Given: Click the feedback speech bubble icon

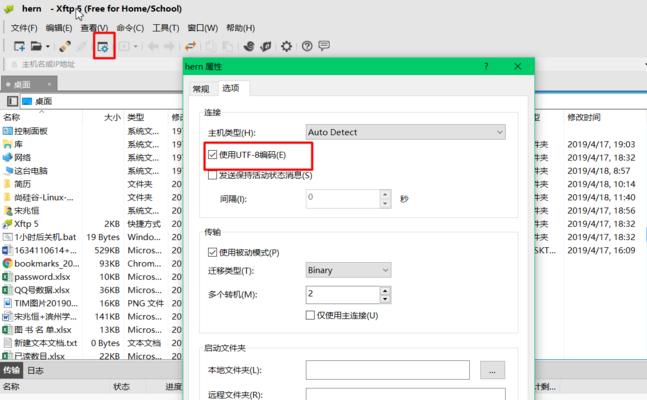Looking at the screenshot, I should pyautogui.click(x=324, y=46).
